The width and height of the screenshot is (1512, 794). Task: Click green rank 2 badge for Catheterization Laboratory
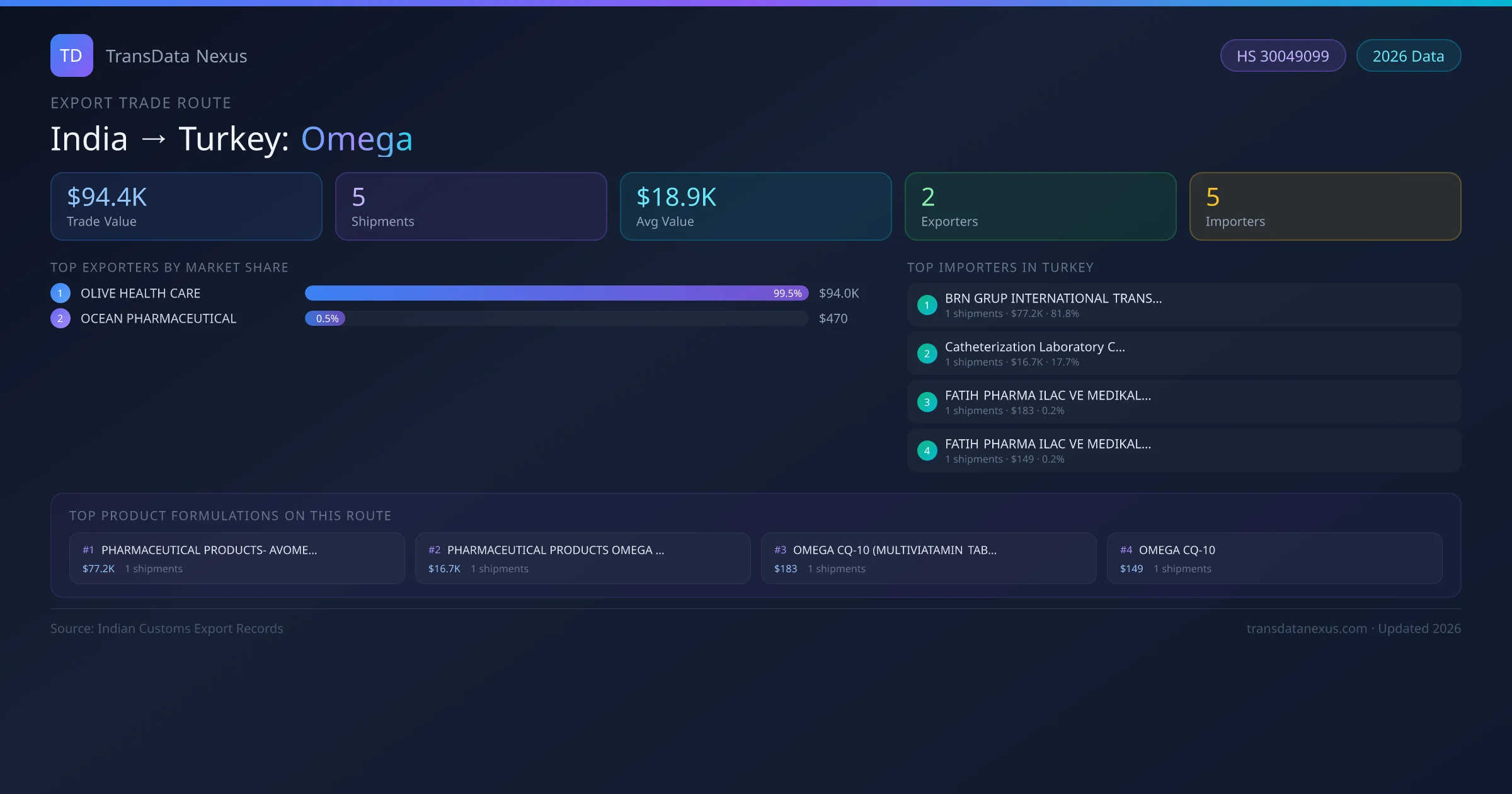pos(927,354)
